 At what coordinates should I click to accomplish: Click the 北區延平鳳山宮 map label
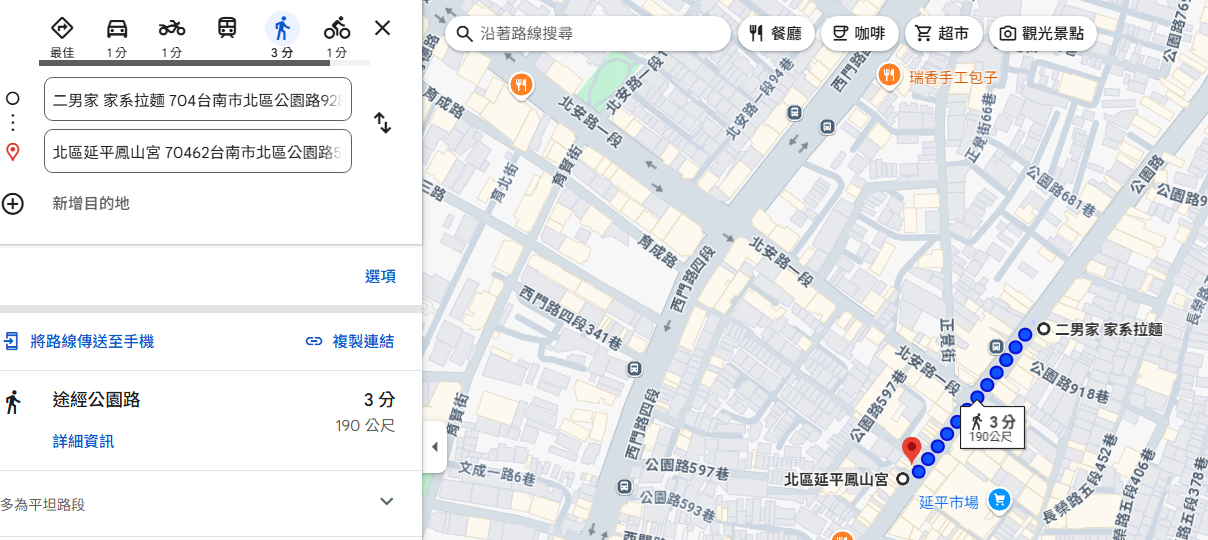pyautogui.click(x=836, y=480)
